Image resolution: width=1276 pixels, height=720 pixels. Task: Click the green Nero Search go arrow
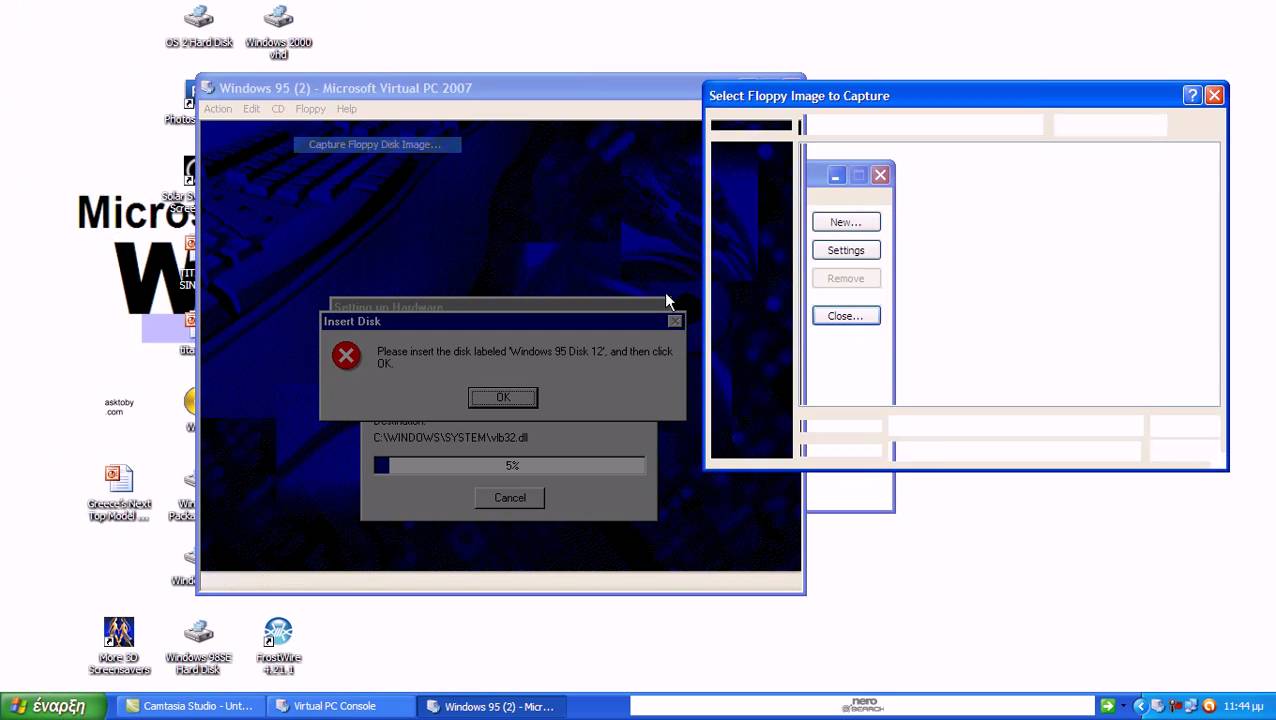pos(1107,706)
